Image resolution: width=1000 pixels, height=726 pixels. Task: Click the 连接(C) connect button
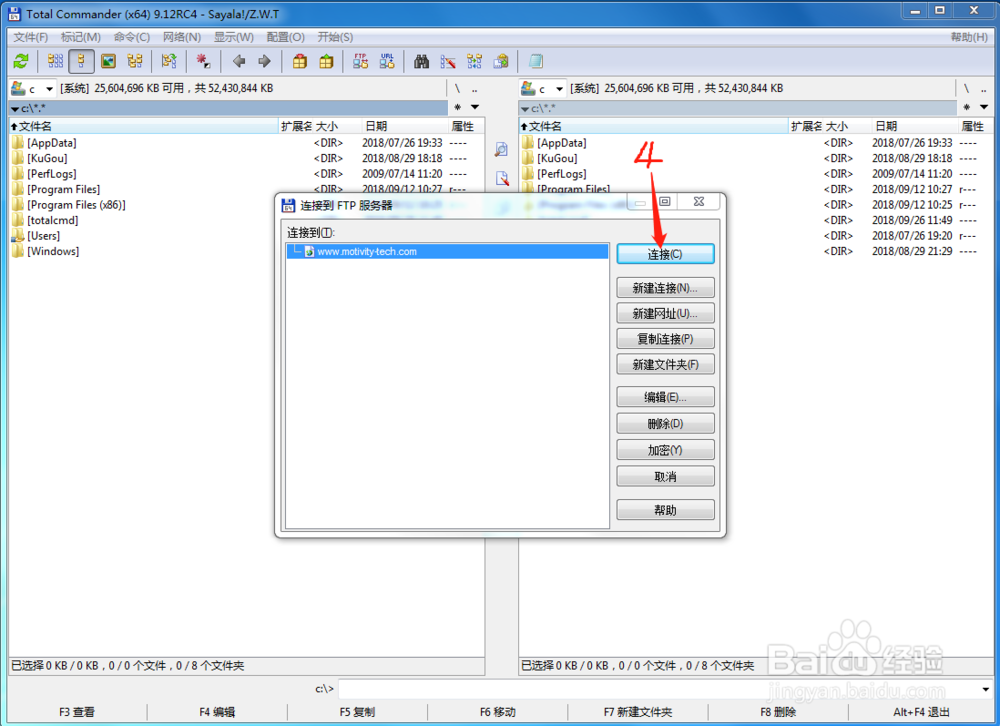665,254
